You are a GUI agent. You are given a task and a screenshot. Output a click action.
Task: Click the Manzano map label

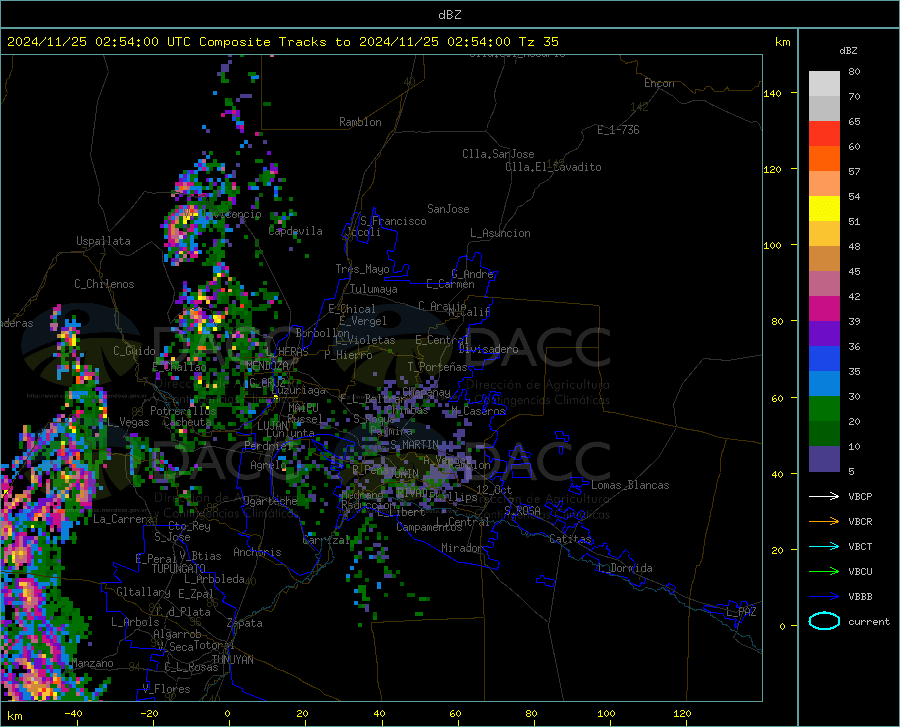pos(92,663)
